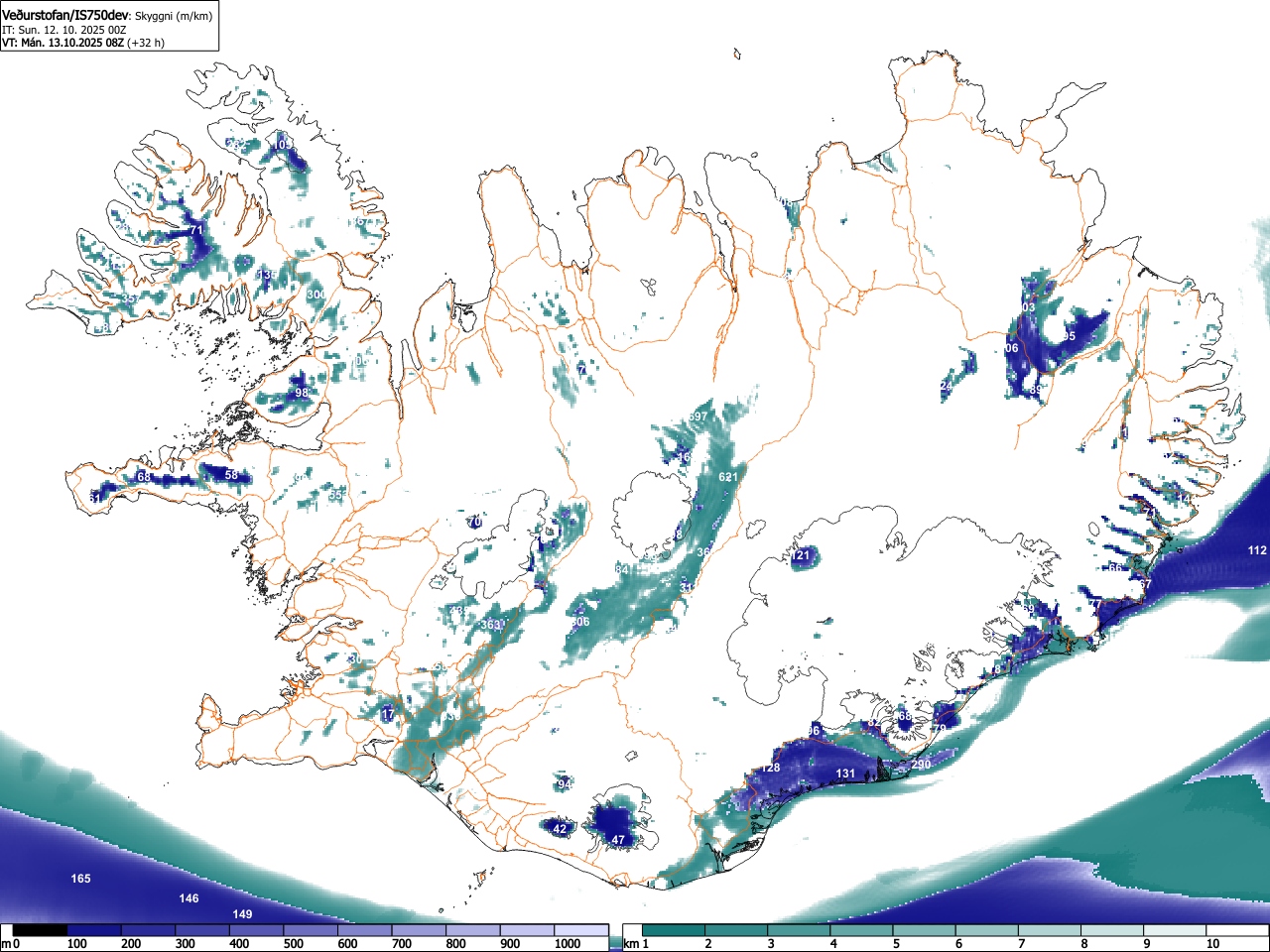Click the visibility value '306' in the central highlands

click(580, 622)
